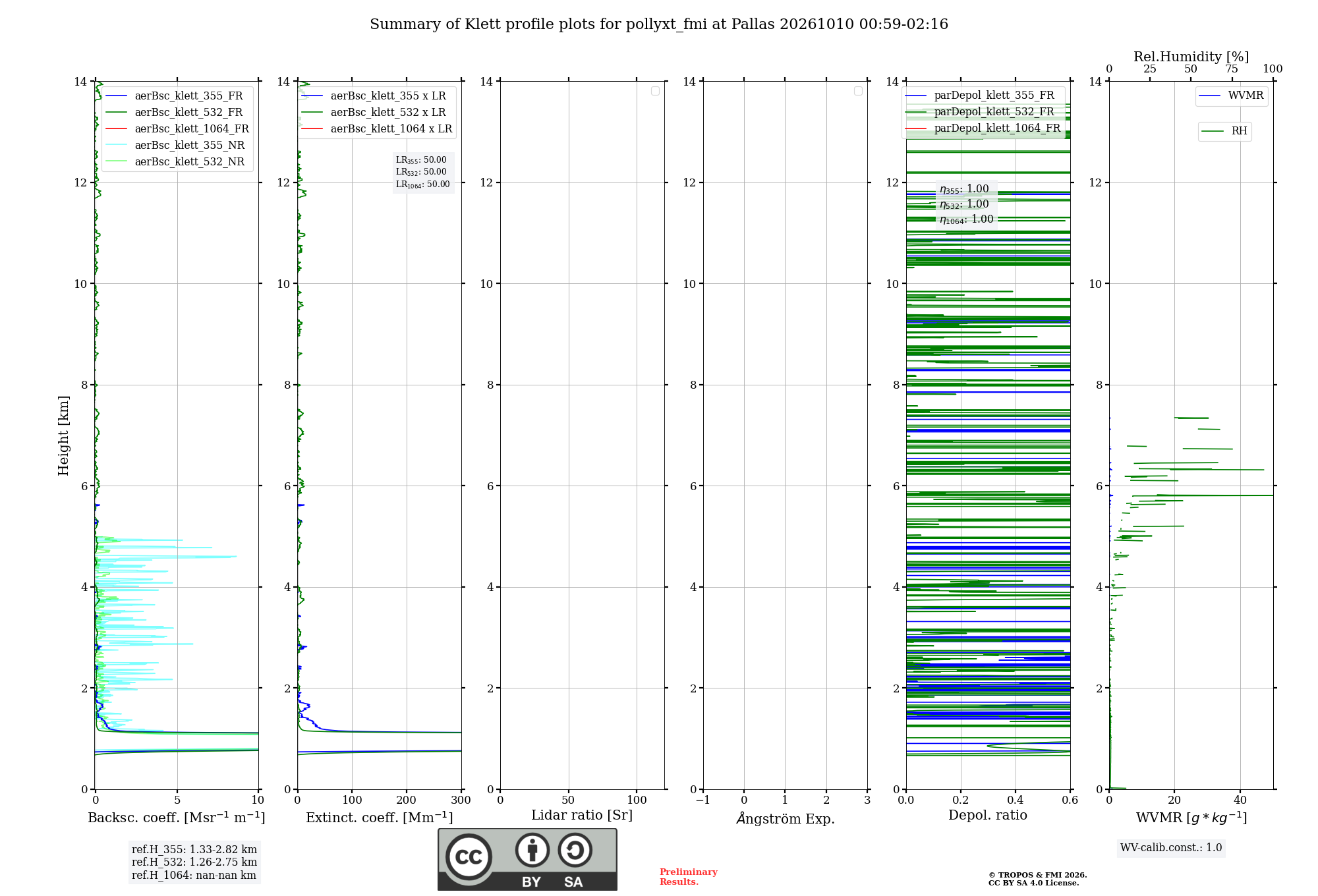Click the parDepol_klett_1064_FR legend entry
Screen dimensions: 1318x896
coord(983,128)
